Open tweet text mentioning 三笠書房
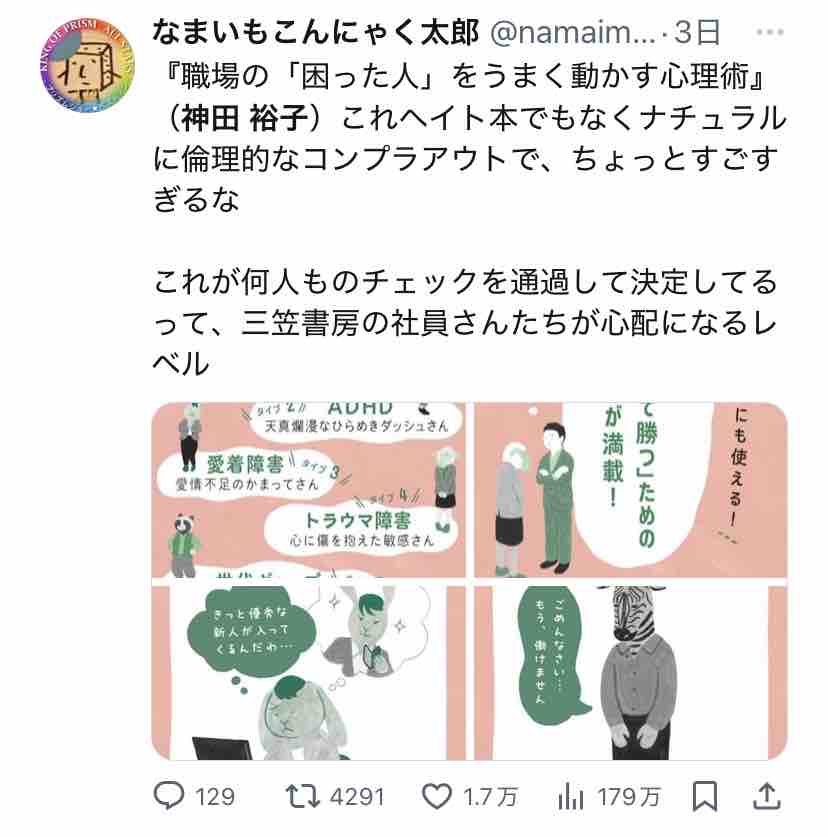The height and width of the screenshot is (837, 828). click(464, 323)
